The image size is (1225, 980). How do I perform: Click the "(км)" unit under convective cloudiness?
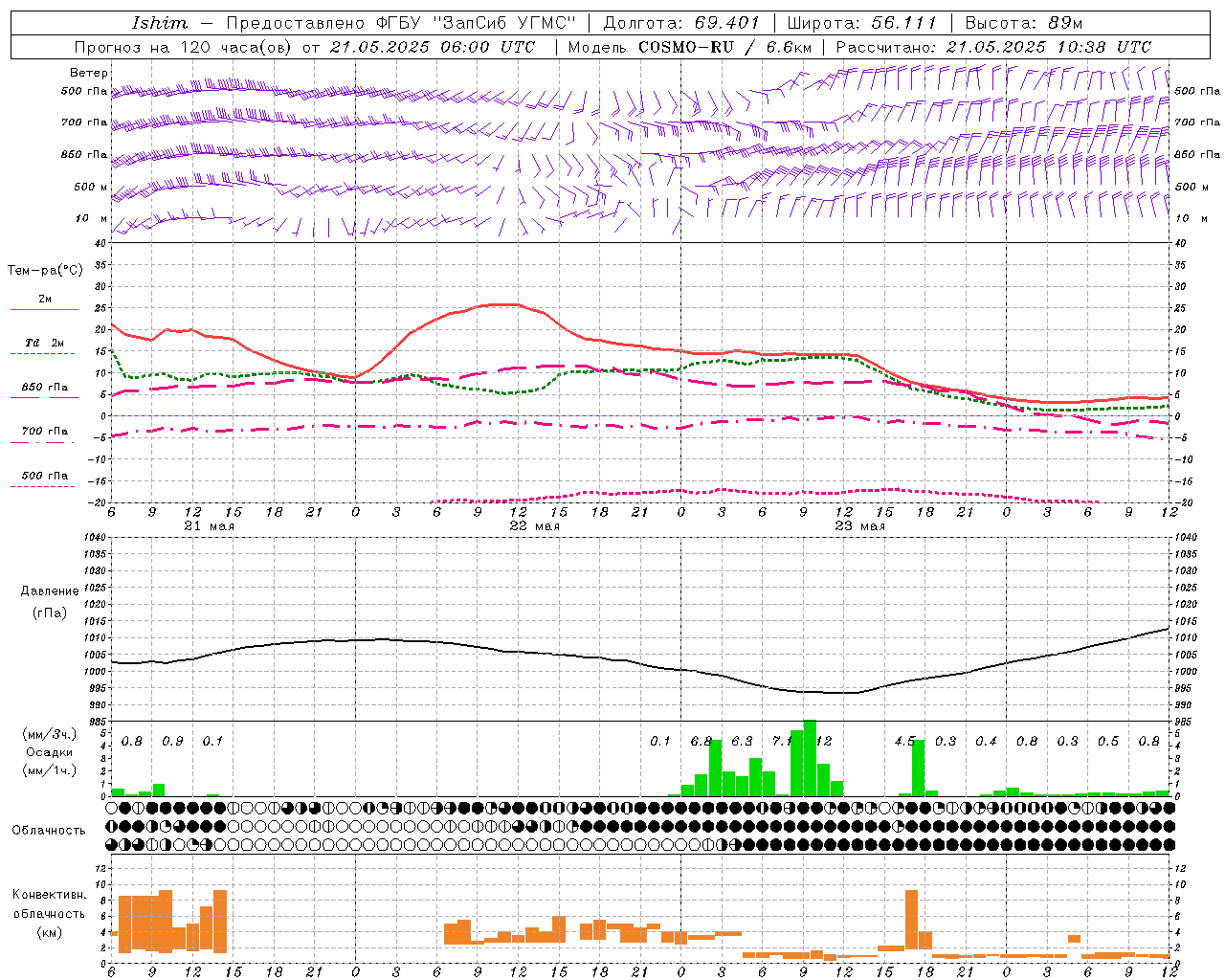click(x=49, y=932)
